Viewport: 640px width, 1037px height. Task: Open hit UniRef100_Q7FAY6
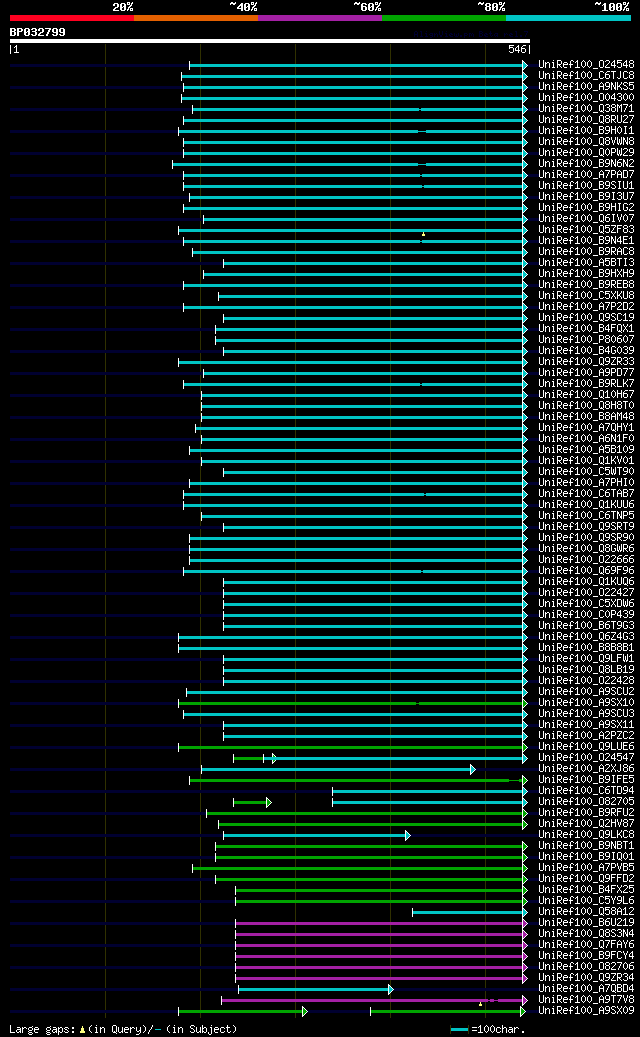pos(586,944)
